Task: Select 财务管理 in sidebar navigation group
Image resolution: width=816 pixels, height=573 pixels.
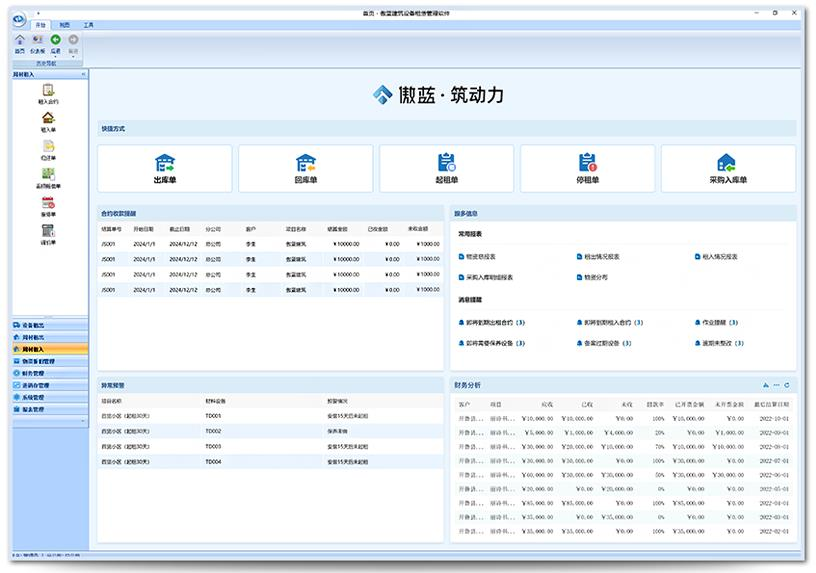Action: (x=36, y=373)
